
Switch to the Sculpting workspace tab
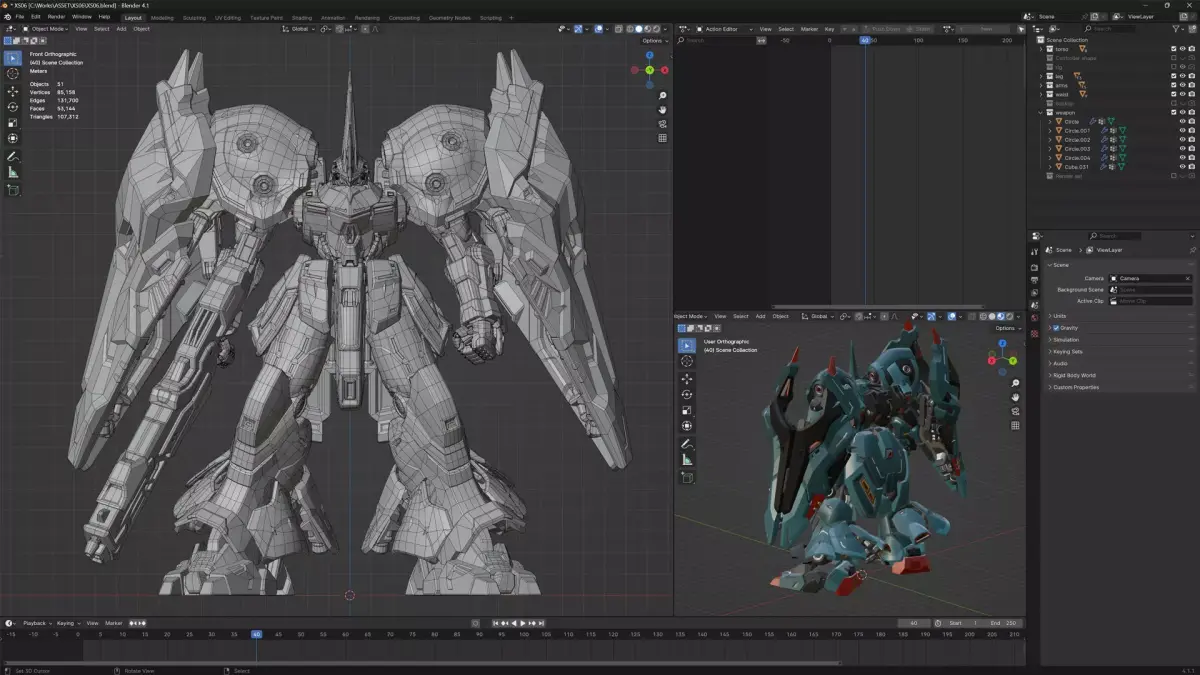[x=194, y=18]
